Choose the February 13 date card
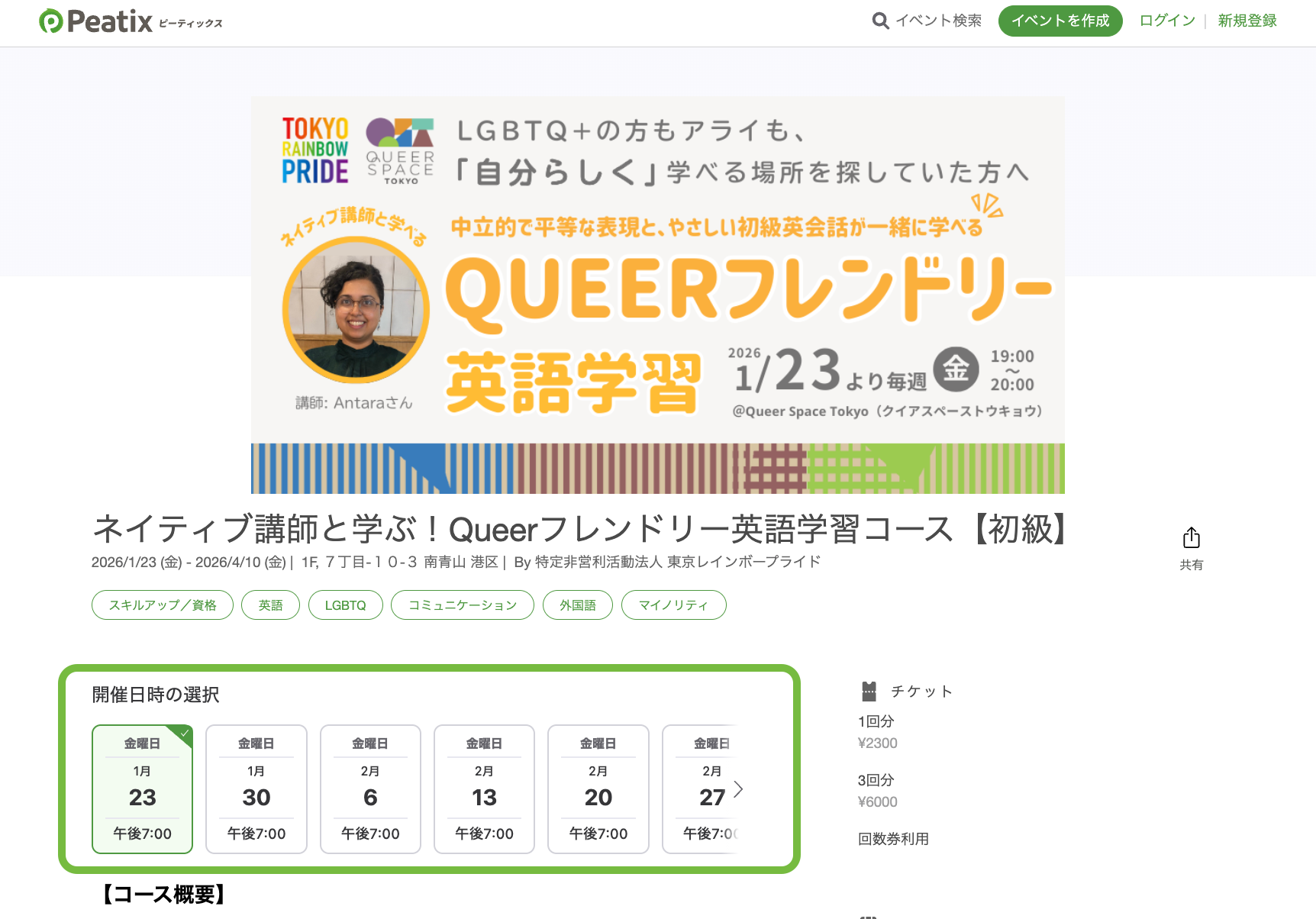Image resolution: width=1316 pixels, height=919 pixels. coord(484,788)
